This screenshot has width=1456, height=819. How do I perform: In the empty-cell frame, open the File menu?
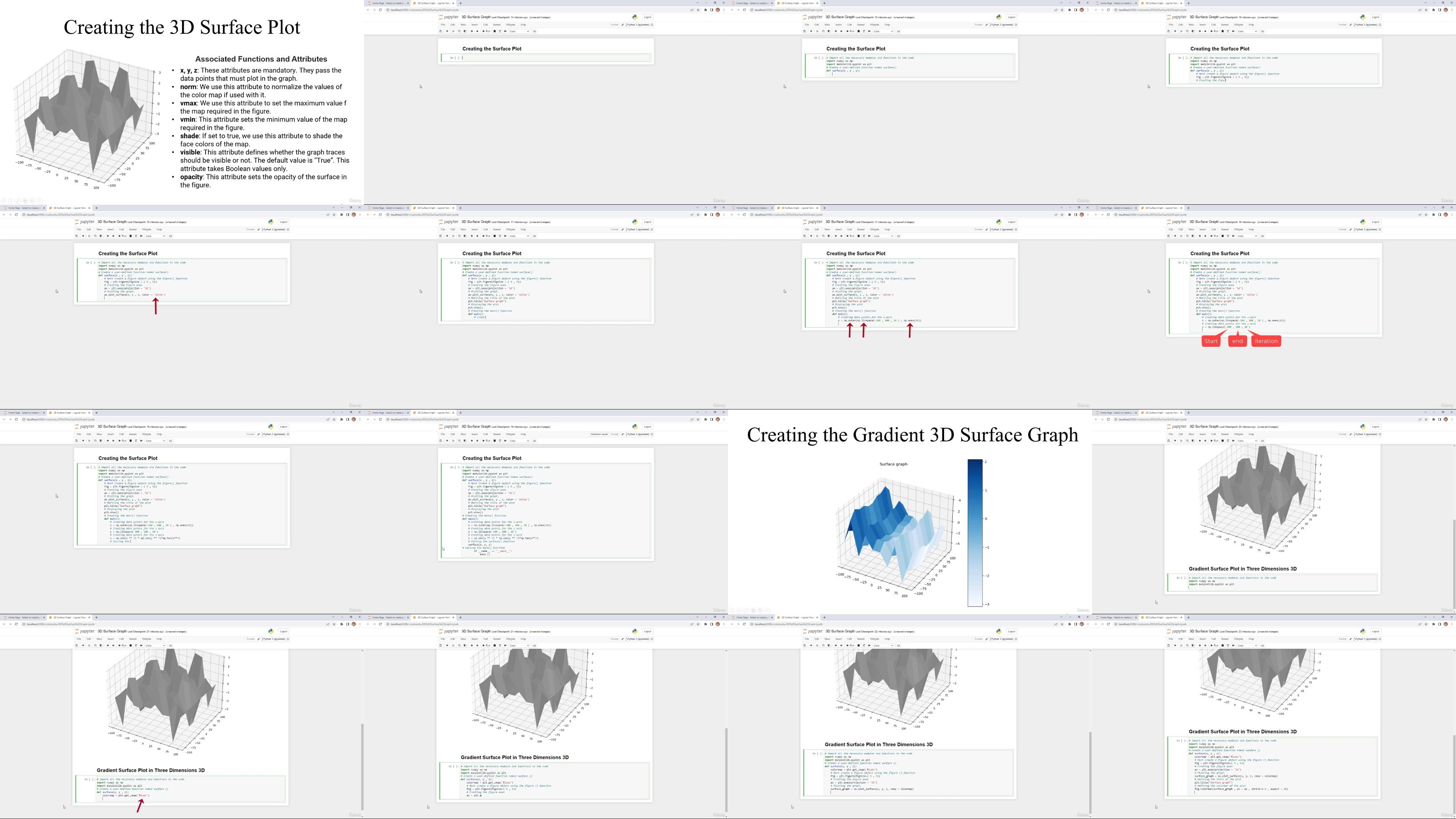[443, 25]
